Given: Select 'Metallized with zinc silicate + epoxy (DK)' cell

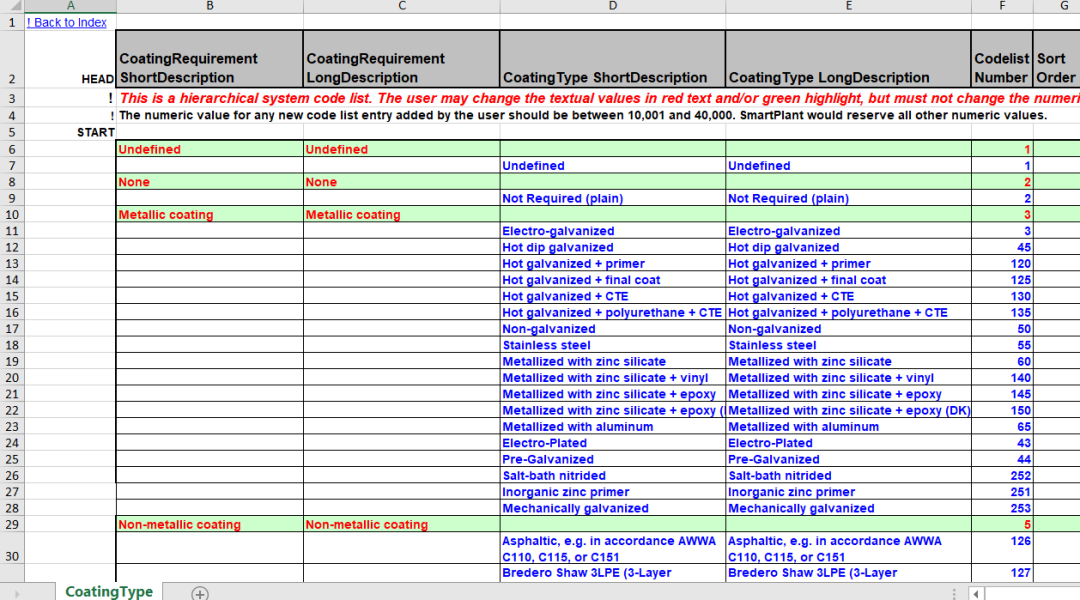Looking at the screenshot, I should 849,411.
